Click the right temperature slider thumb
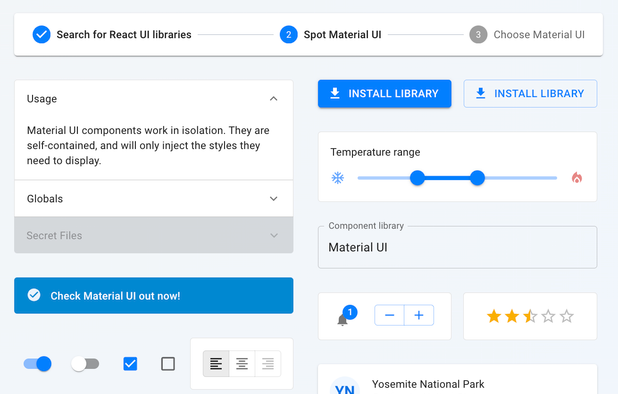The image size is (618, 394). click(x=477, y=178)
